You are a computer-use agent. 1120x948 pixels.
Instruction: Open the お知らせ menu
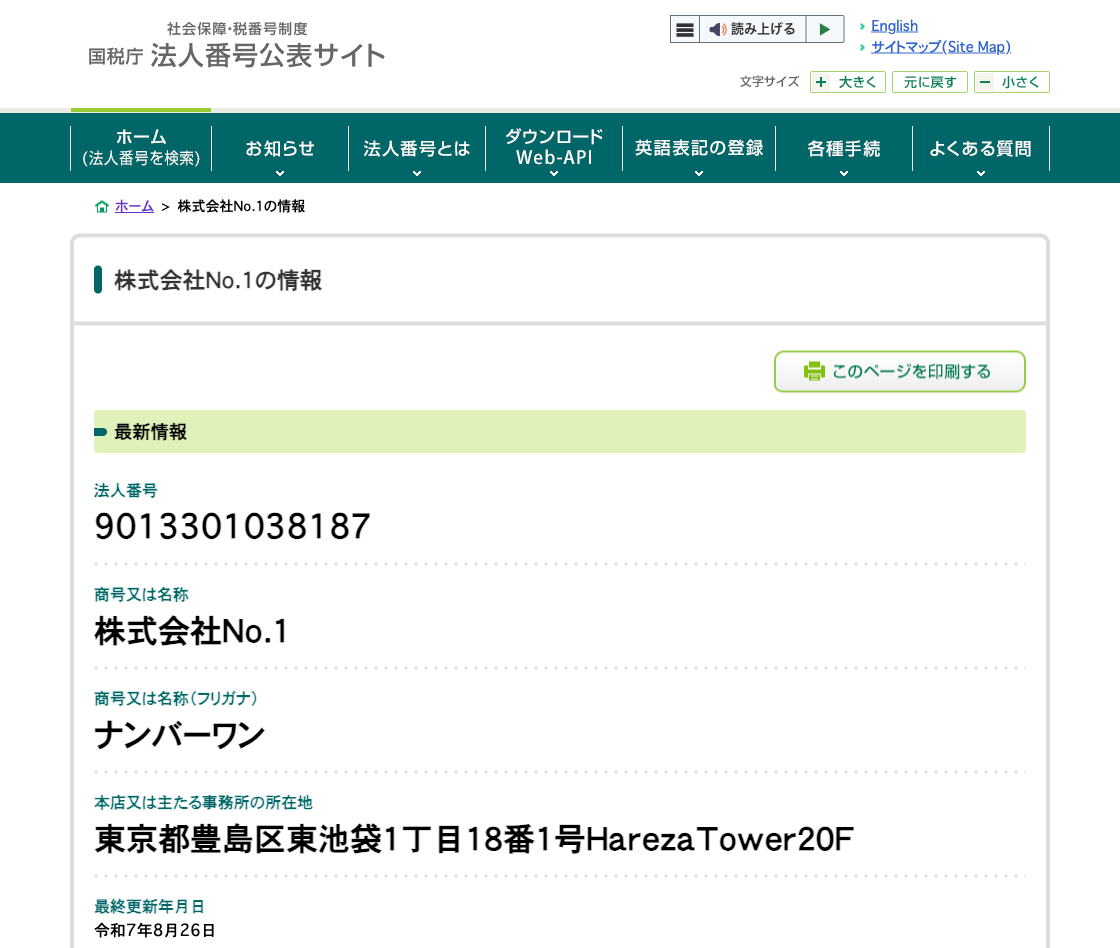click(x=280, y=148)
